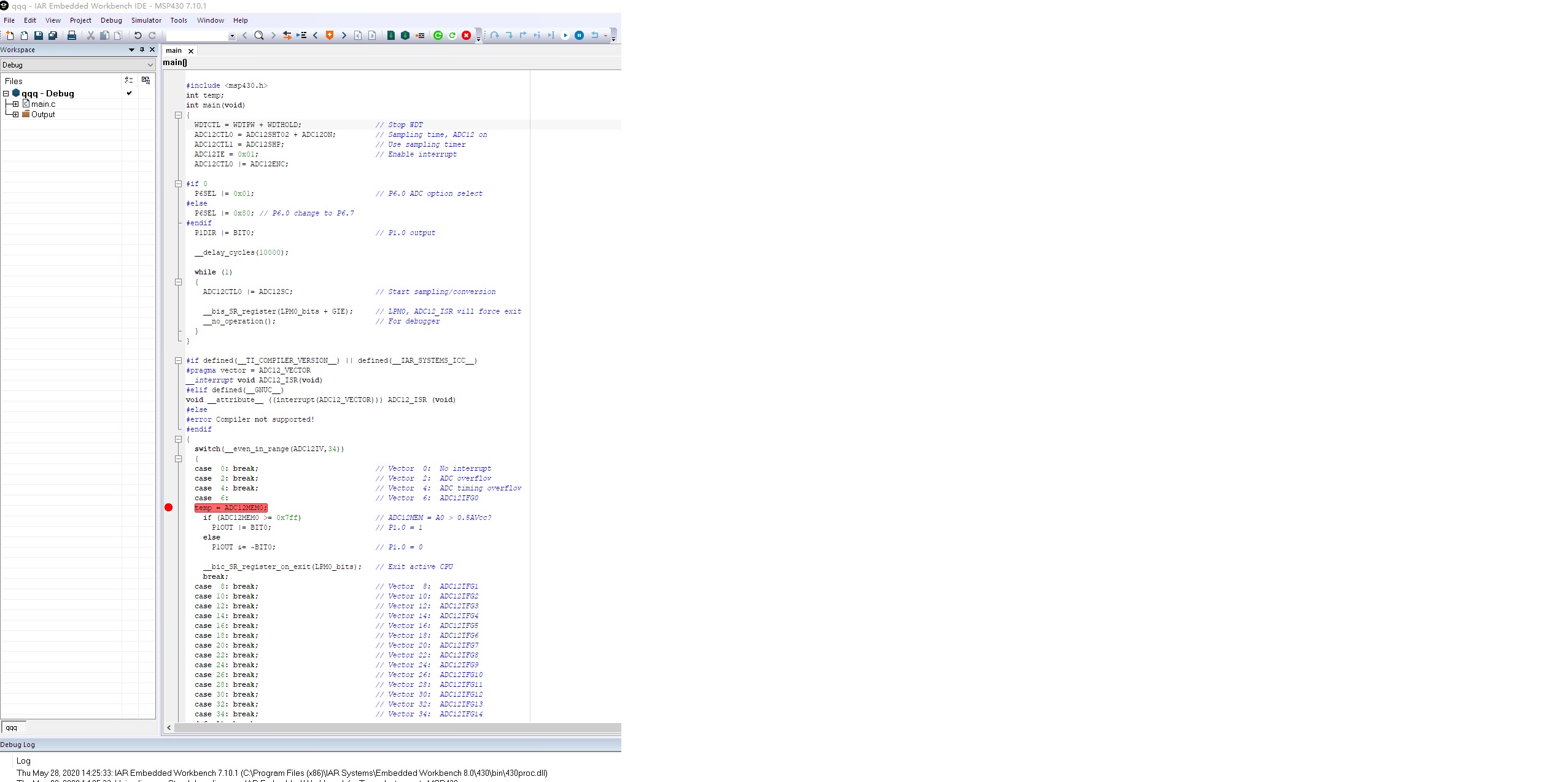Image resolution: width=1568 pixels, height=782 pixels.
Task: Collapse the qqq - Debug project node
Action: [x=6, y=94]
